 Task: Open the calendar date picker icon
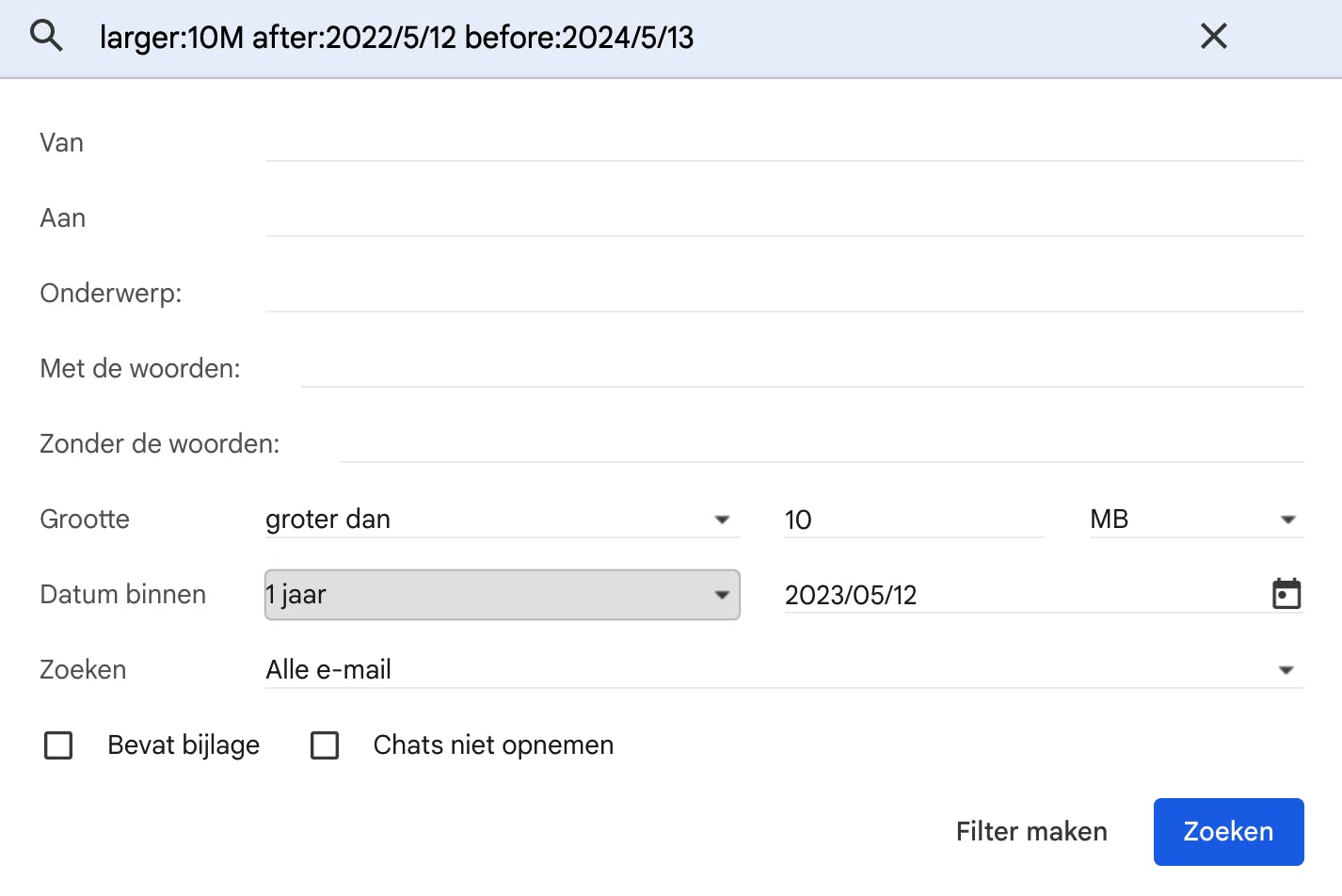coord(1286,594)
